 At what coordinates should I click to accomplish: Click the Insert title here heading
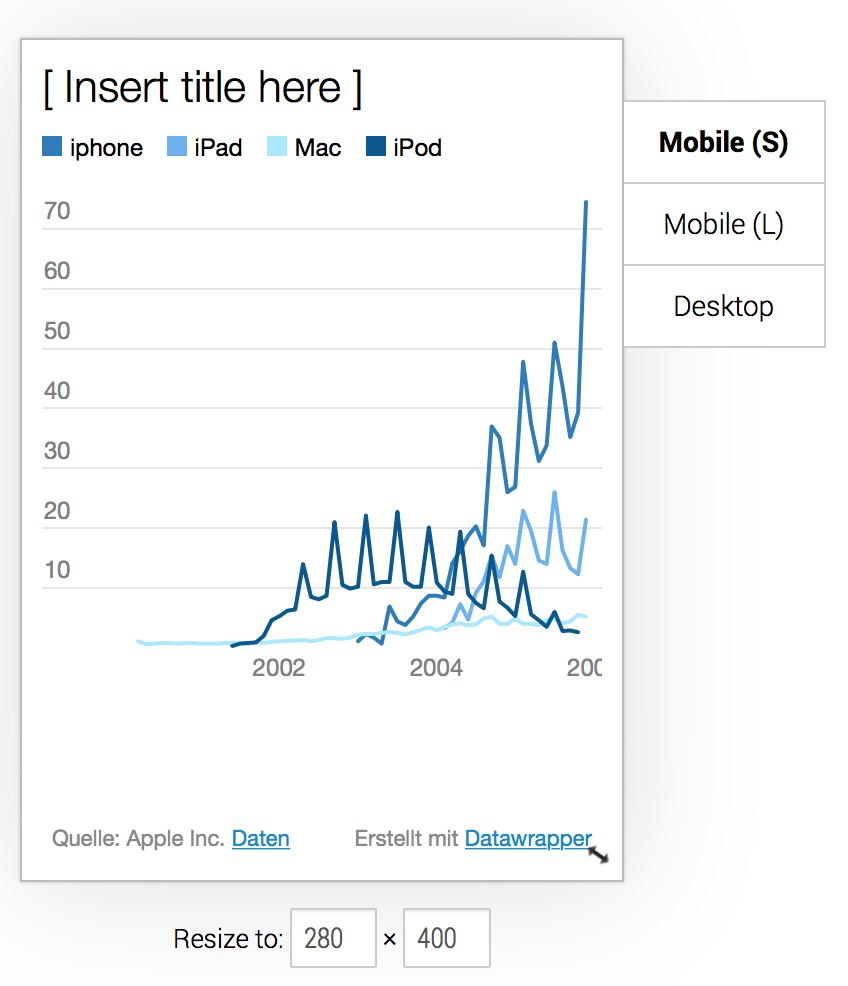[202, 87]
